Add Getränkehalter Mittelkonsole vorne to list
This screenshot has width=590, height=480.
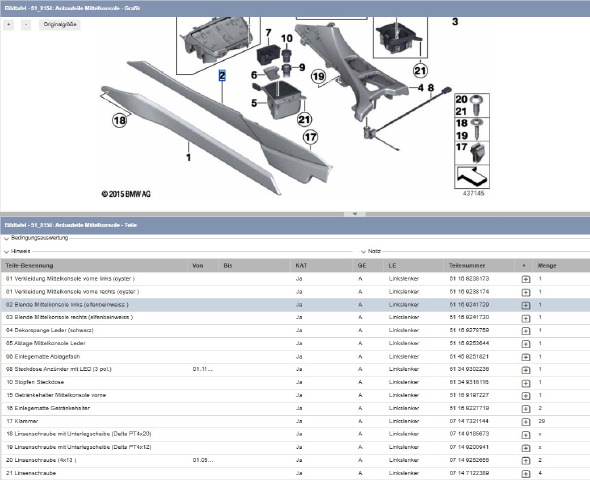pyautogui.click(x=526, y=396)
